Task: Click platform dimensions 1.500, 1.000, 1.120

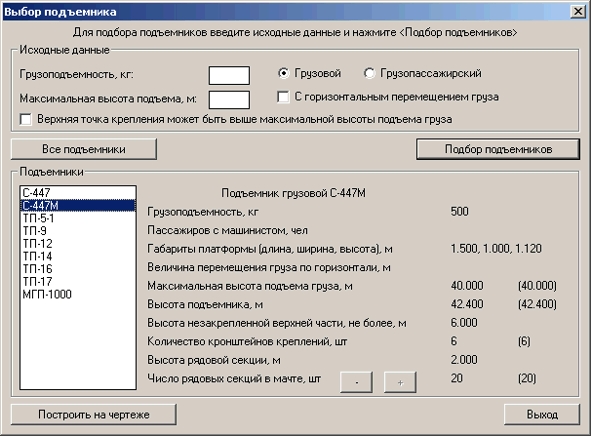Action: [x=496, y=249]
